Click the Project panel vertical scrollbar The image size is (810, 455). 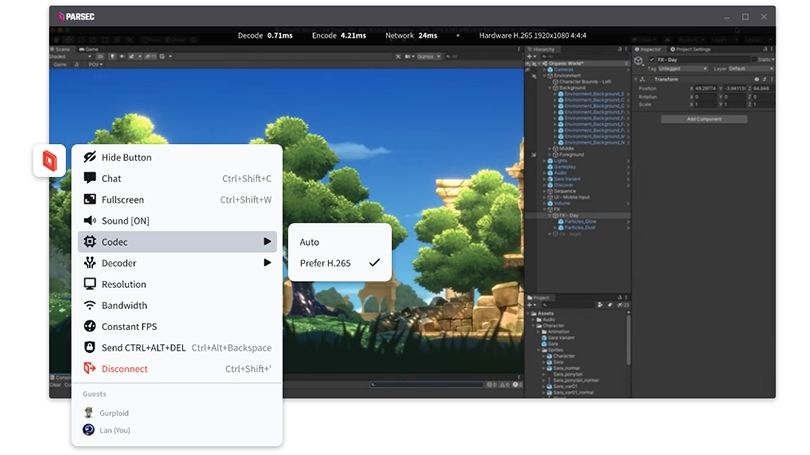click(627, 340)
